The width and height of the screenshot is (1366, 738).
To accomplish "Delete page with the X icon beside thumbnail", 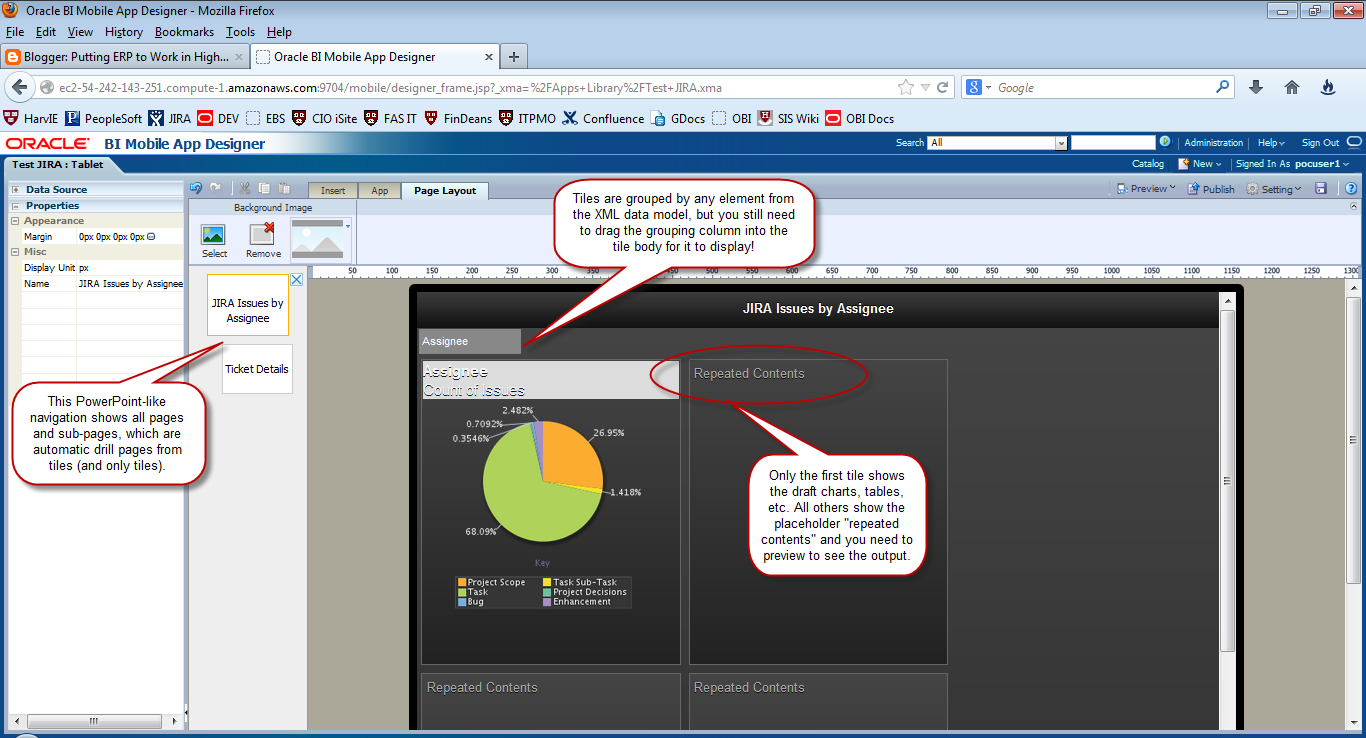I will (297, 280).
